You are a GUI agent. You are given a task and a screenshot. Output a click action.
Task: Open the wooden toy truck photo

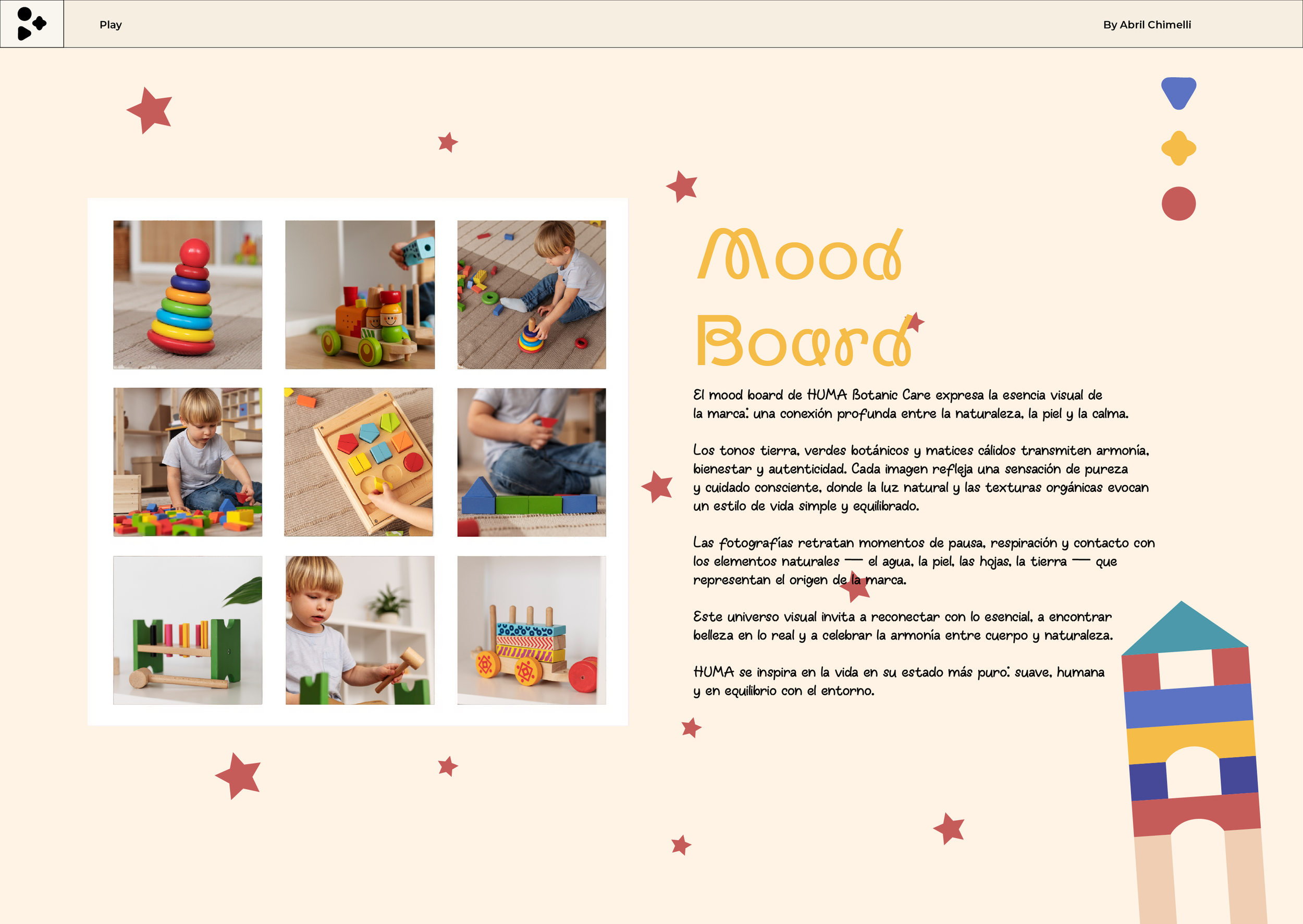[x=360, y=295]
